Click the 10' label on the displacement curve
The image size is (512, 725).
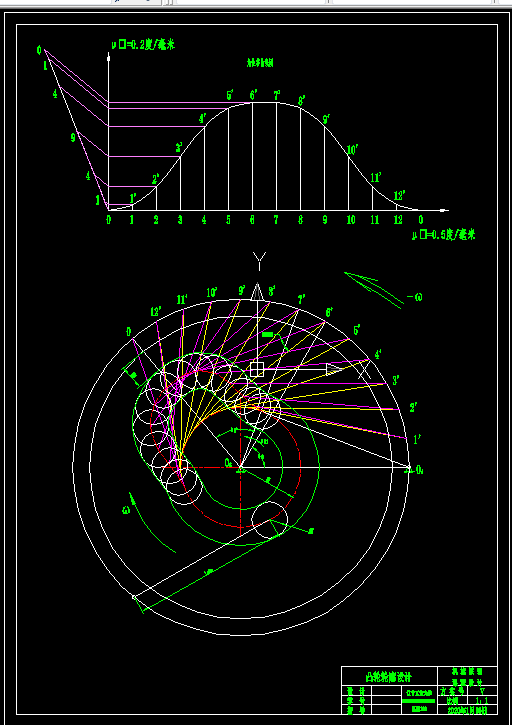tap(352, 150)
